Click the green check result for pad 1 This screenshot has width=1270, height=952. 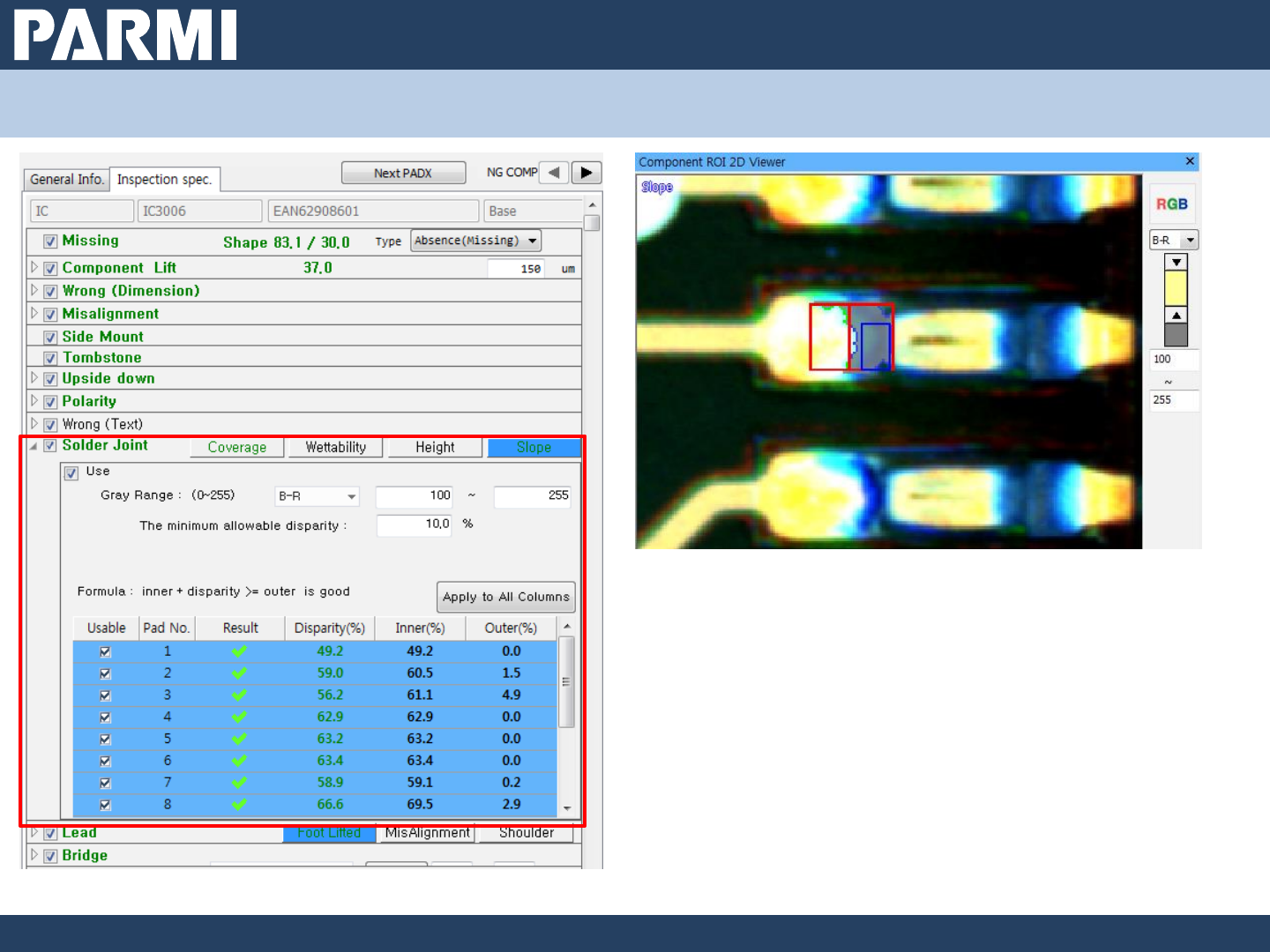pyautogui.click(x=239, y=651)
